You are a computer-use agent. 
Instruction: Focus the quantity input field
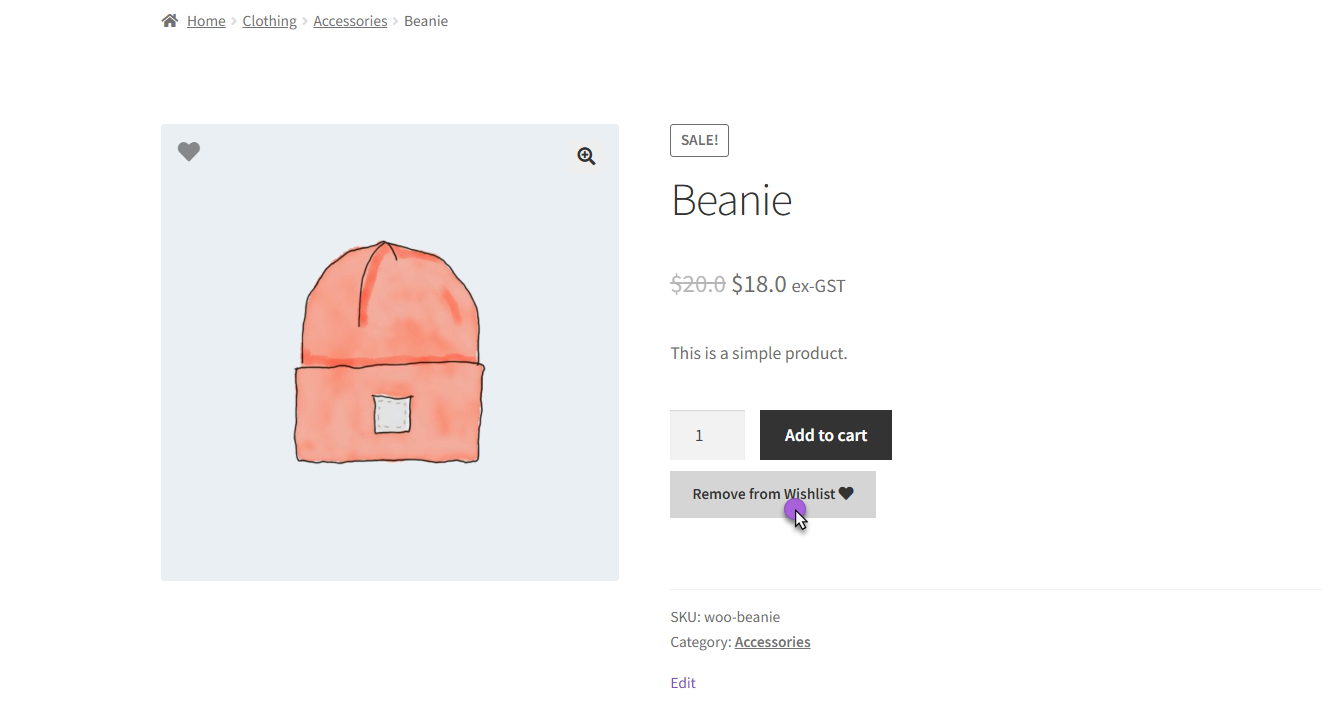[x=707, y=435]
